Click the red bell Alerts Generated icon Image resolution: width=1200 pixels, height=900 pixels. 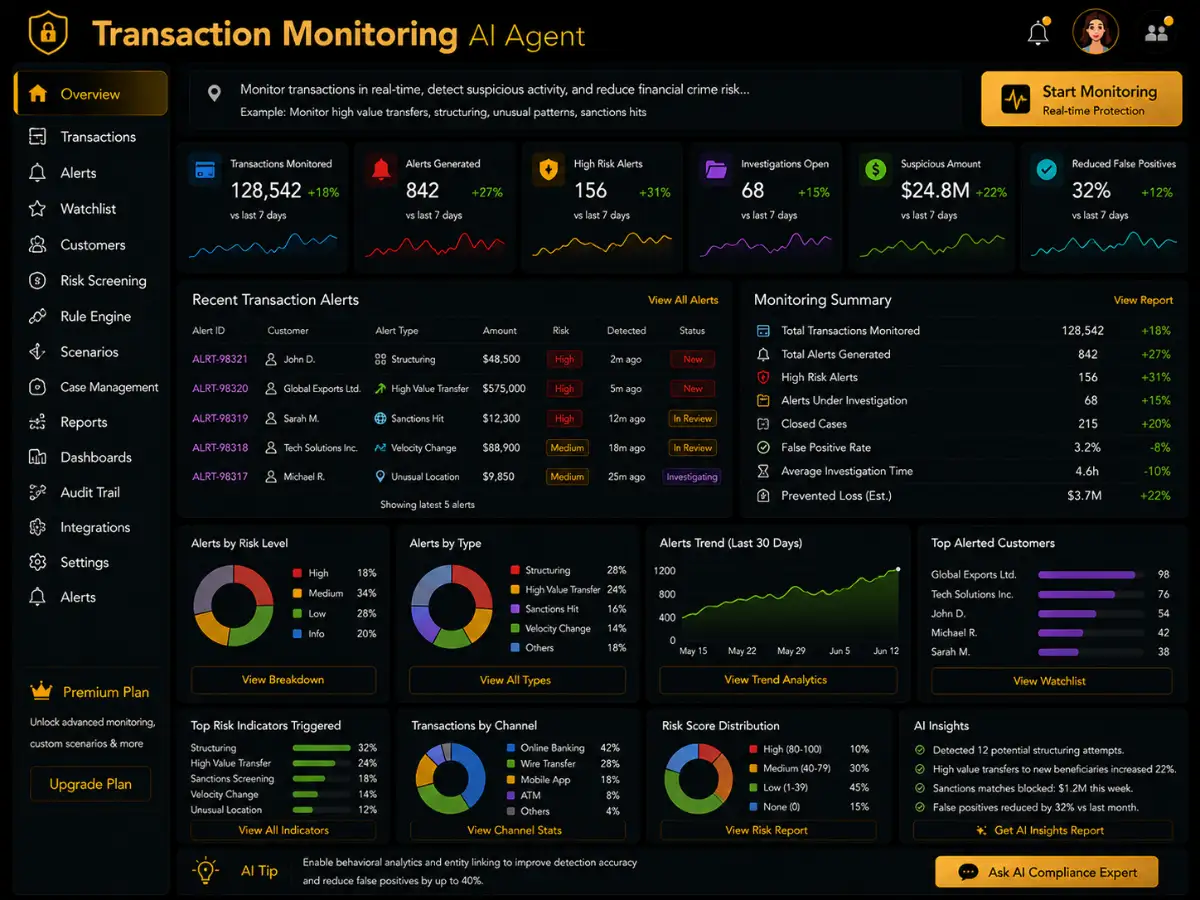click(381, 169)
